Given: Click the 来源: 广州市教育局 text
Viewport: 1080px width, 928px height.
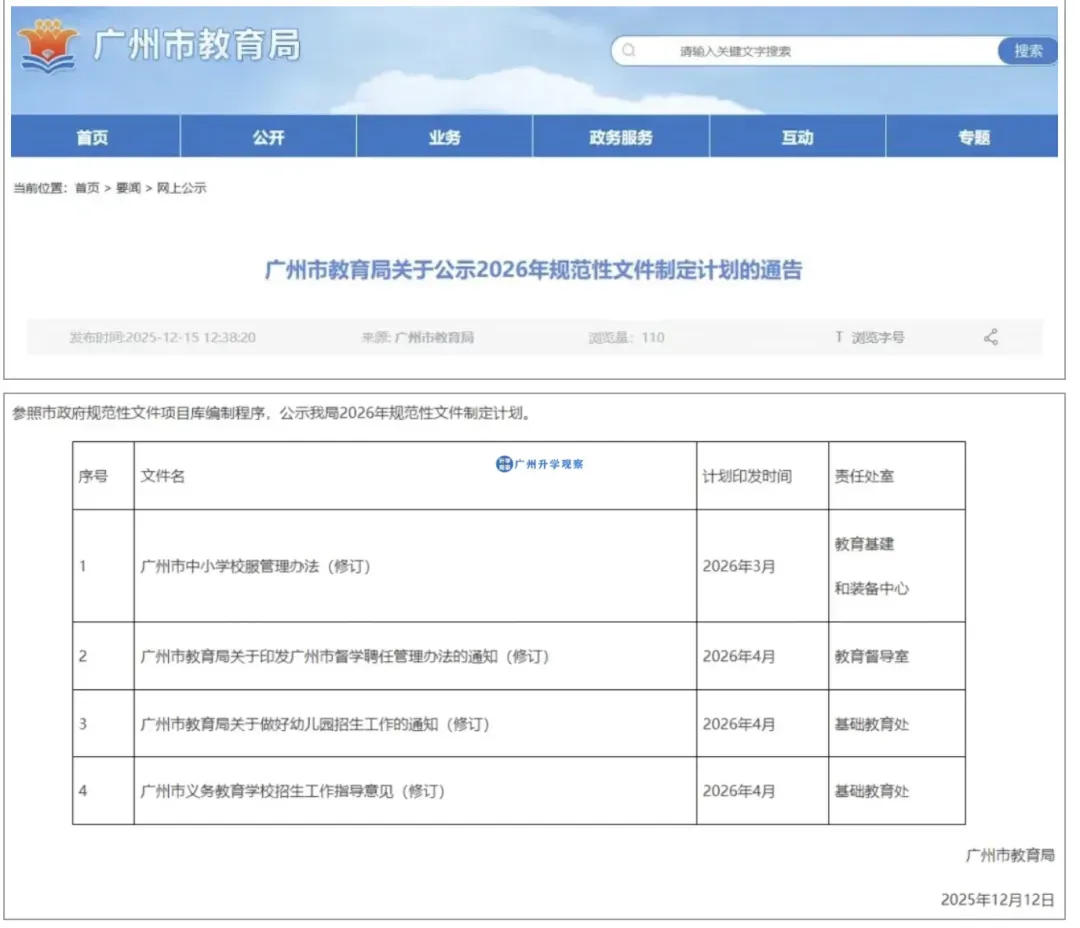Looking at the screenshot, I should (x=417, y=338).
